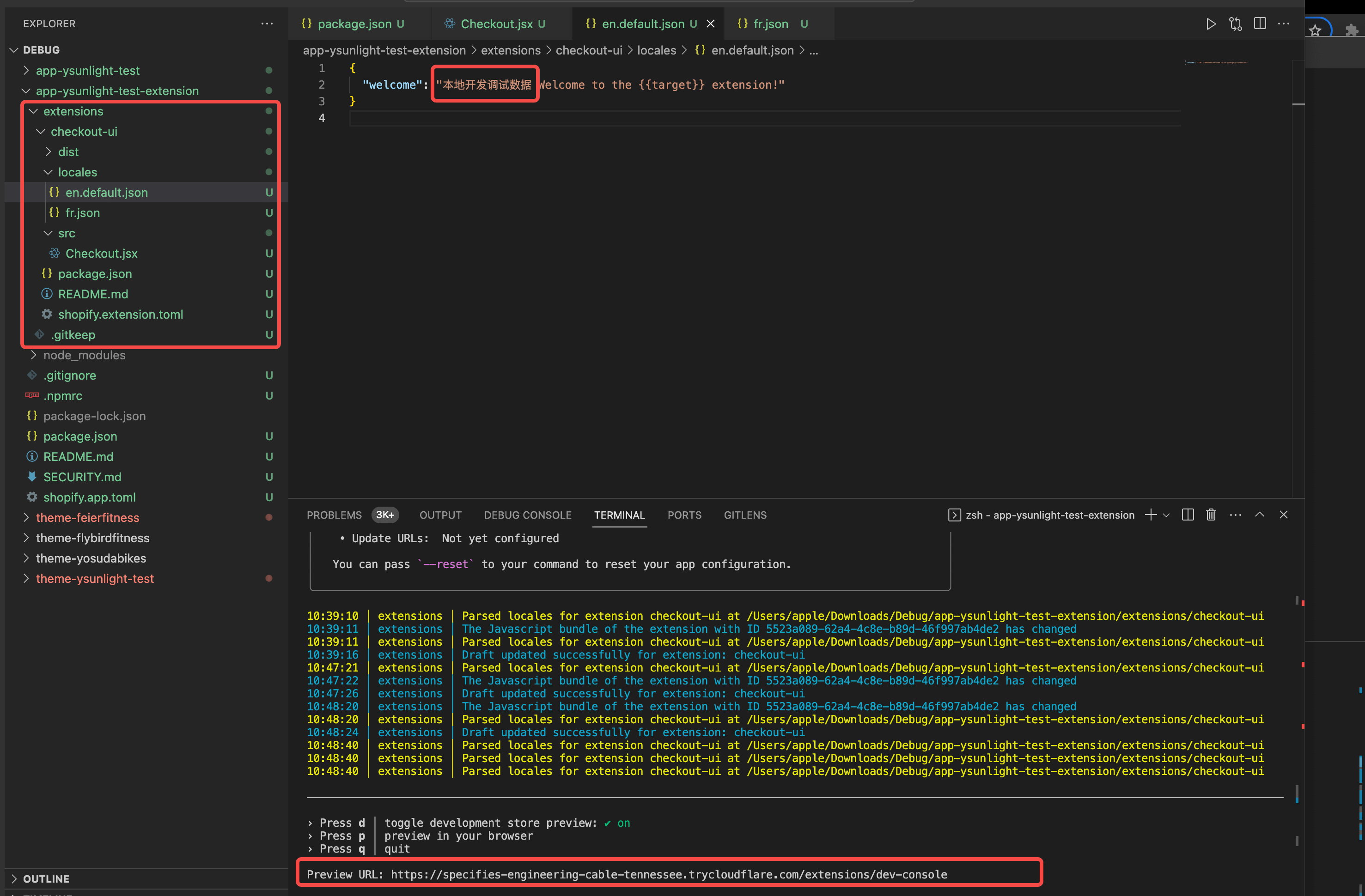Close the en.default.json tab

pos(710,24)
